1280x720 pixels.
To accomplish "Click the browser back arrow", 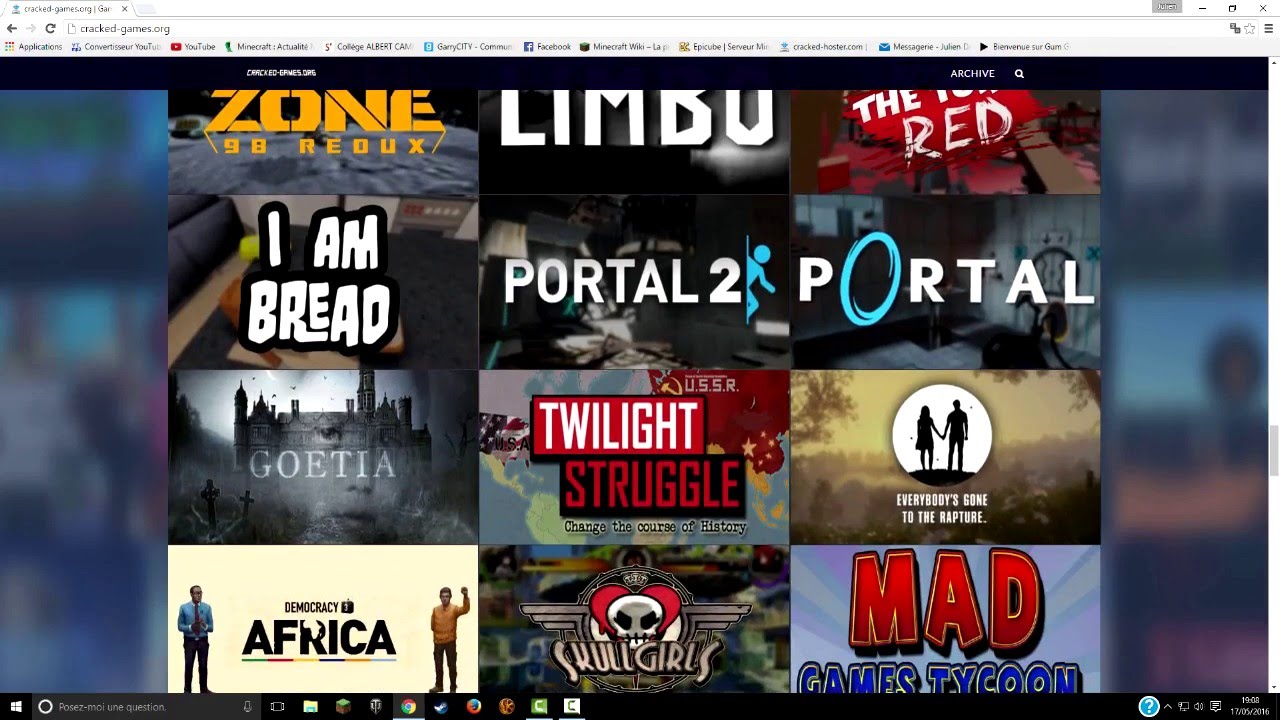I will pyautogui.click(x=12, y=28).
